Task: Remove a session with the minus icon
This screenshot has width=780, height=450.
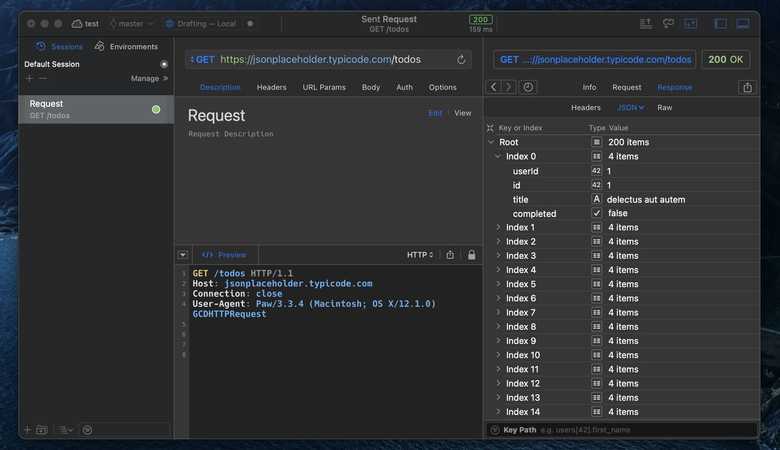Action: tap(43, 79)
